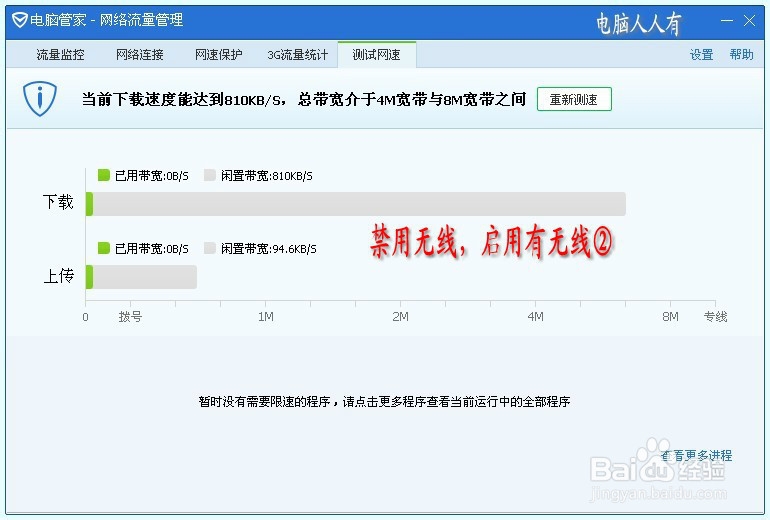Click the 重新测速 button

click(574, 99)
